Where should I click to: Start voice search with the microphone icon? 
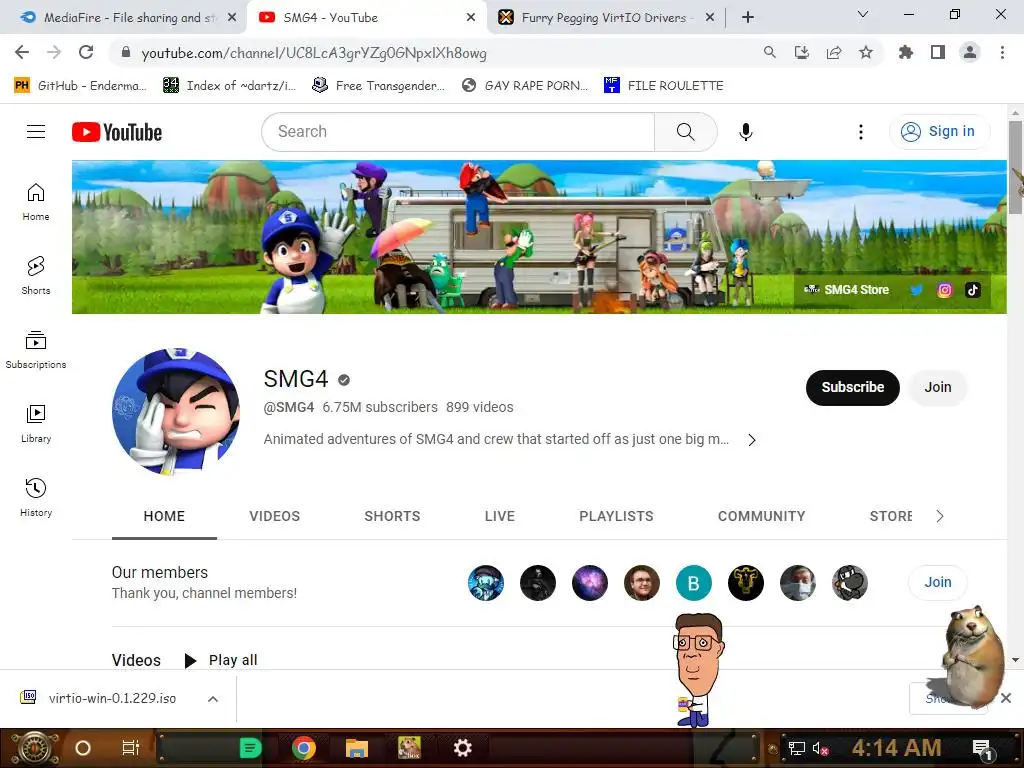(x=746, y=132)
